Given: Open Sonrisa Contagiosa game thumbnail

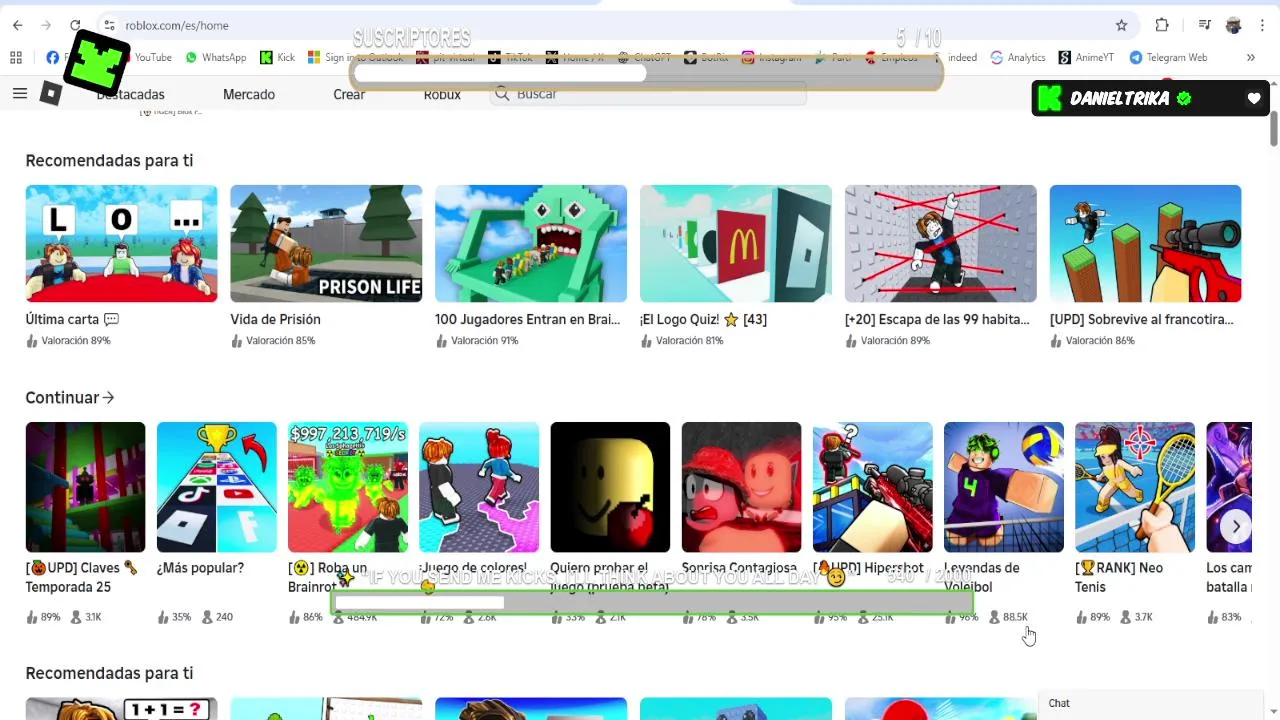Looking at the screenshot, I should point(741,487).
